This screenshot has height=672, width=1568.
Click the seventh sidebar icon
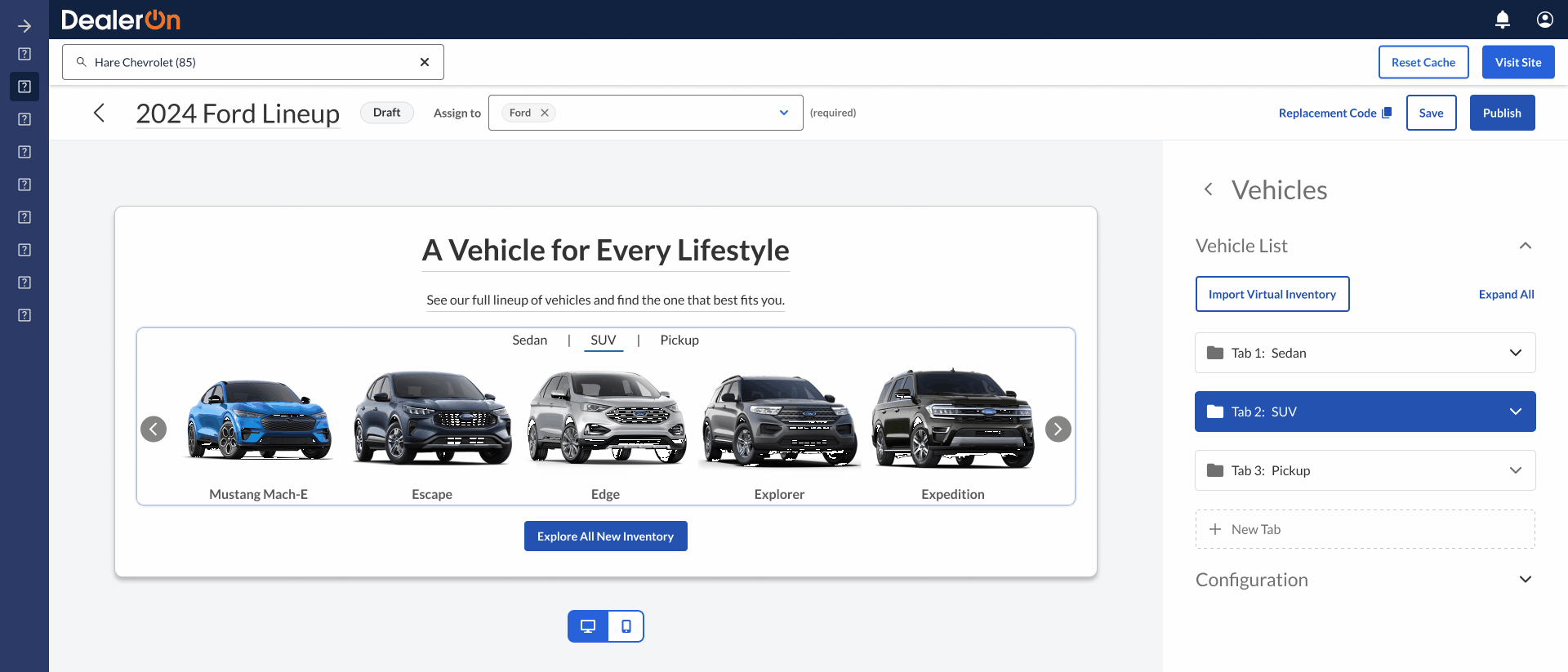pos(24,250)
